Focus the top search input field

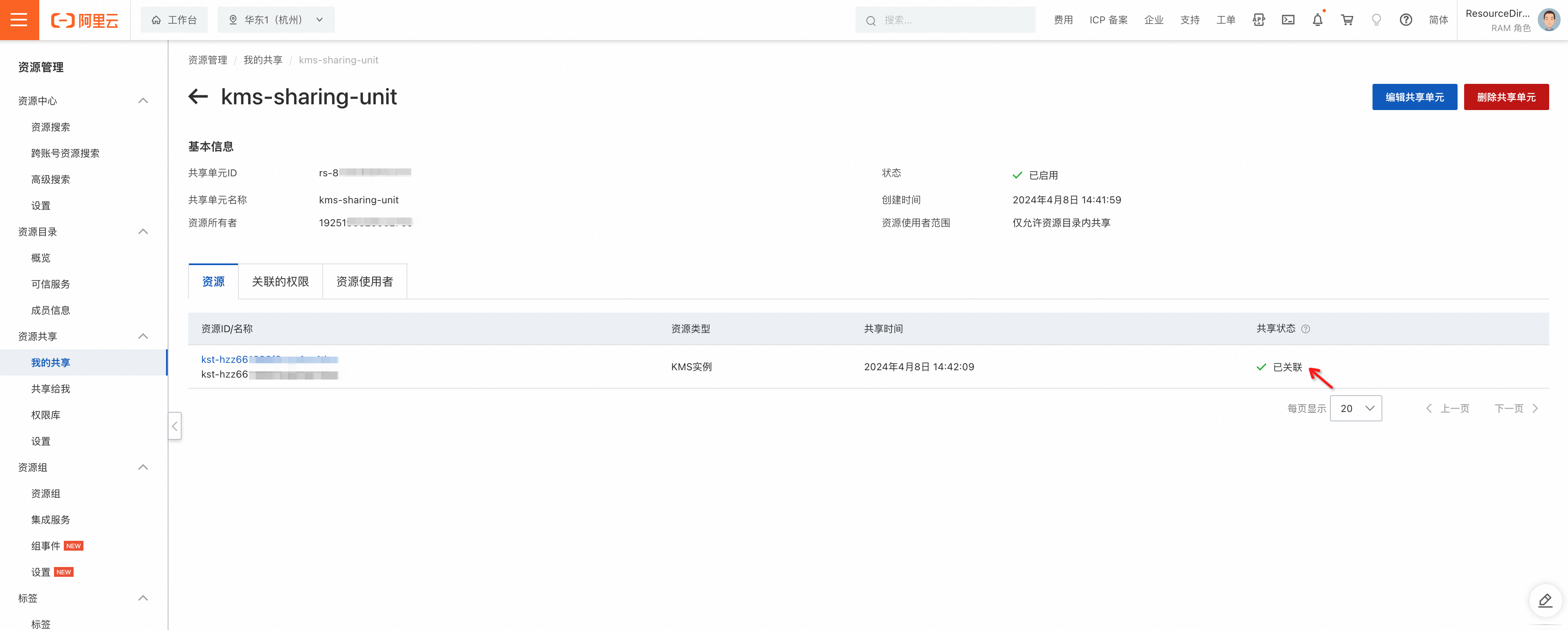[945, 20]
